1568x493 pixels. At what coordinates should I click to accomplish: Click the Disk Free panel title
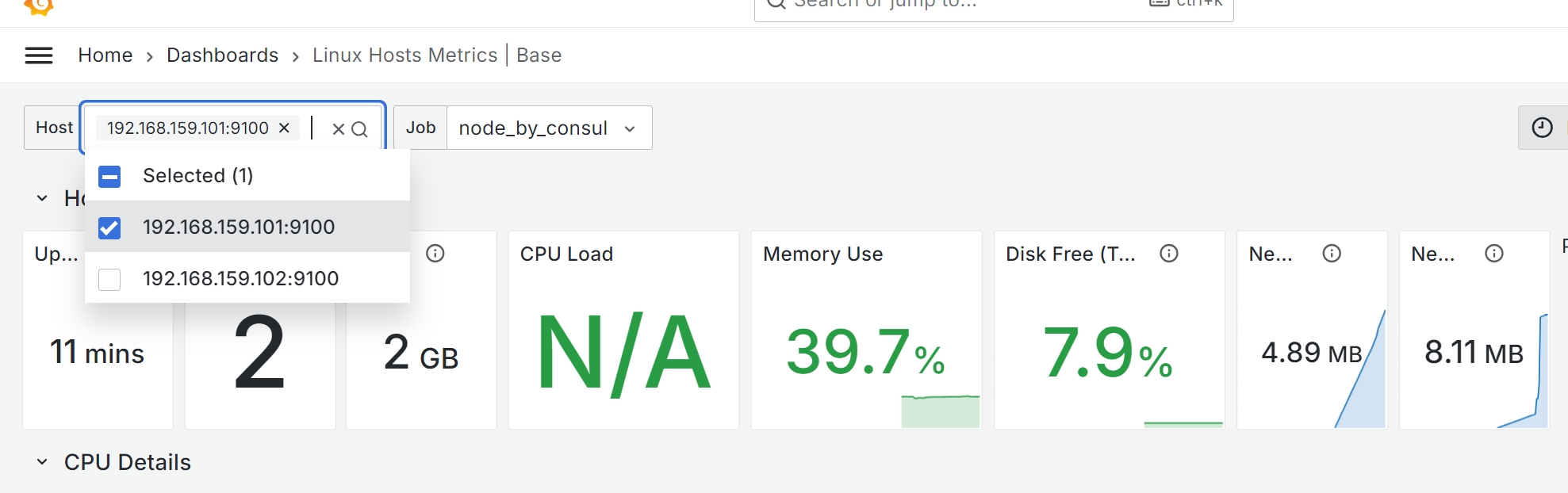click(x=1070, y=254)
